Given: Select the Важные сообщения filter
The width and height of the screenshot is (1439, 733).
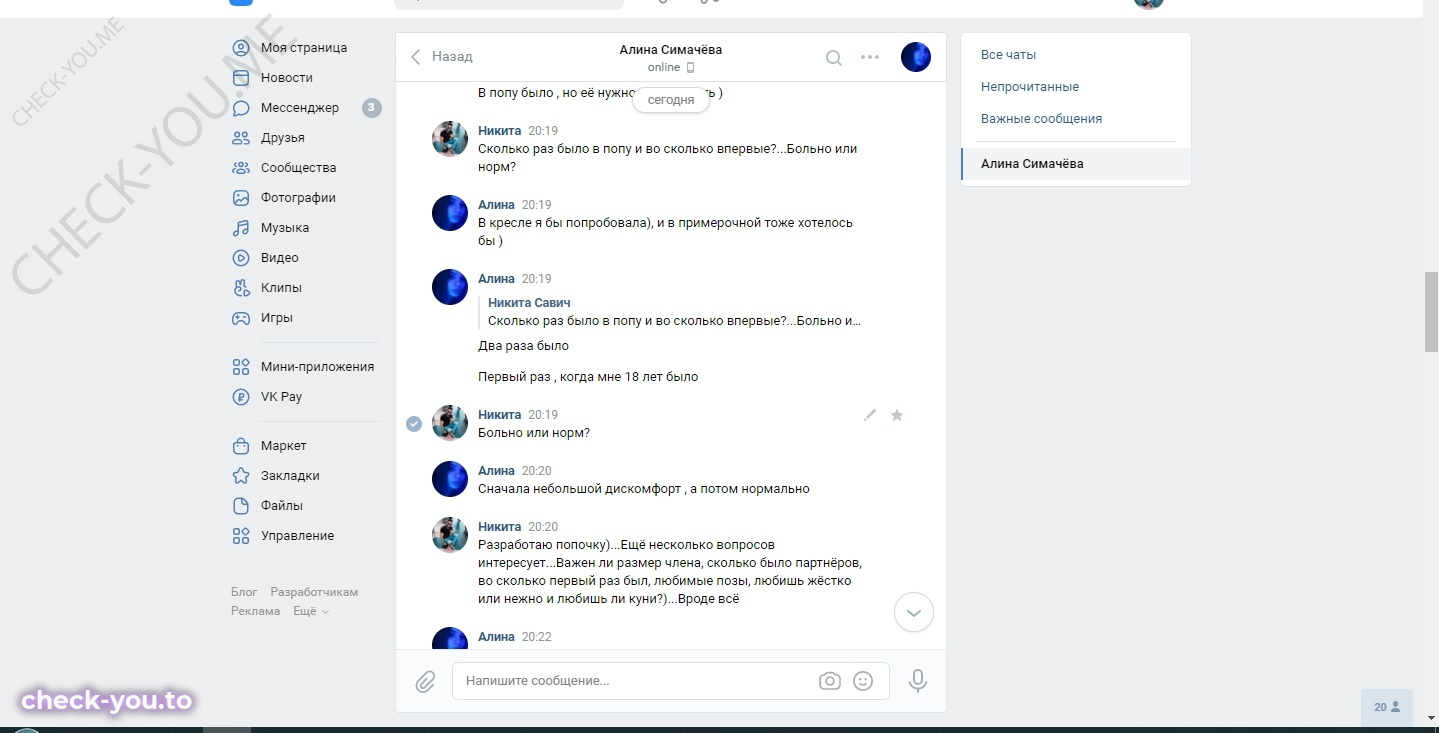Looking at the screenshot, I should coord(1041,119).
